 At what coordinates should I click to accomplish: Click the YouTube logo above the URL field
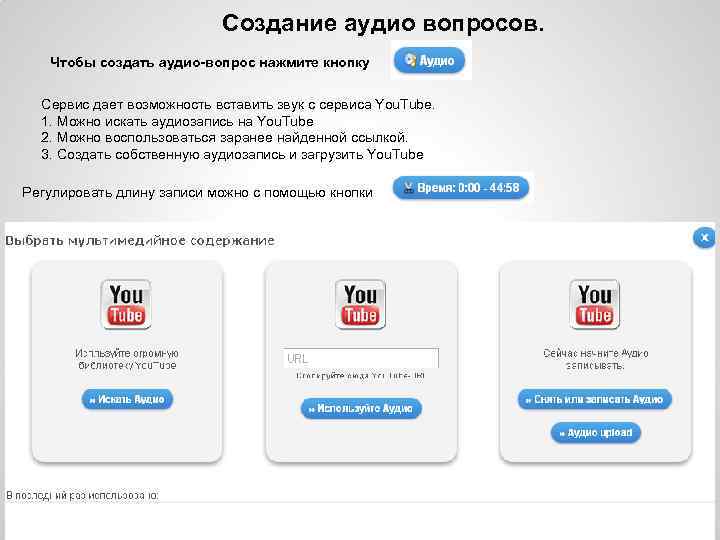(x=360, y=304)
